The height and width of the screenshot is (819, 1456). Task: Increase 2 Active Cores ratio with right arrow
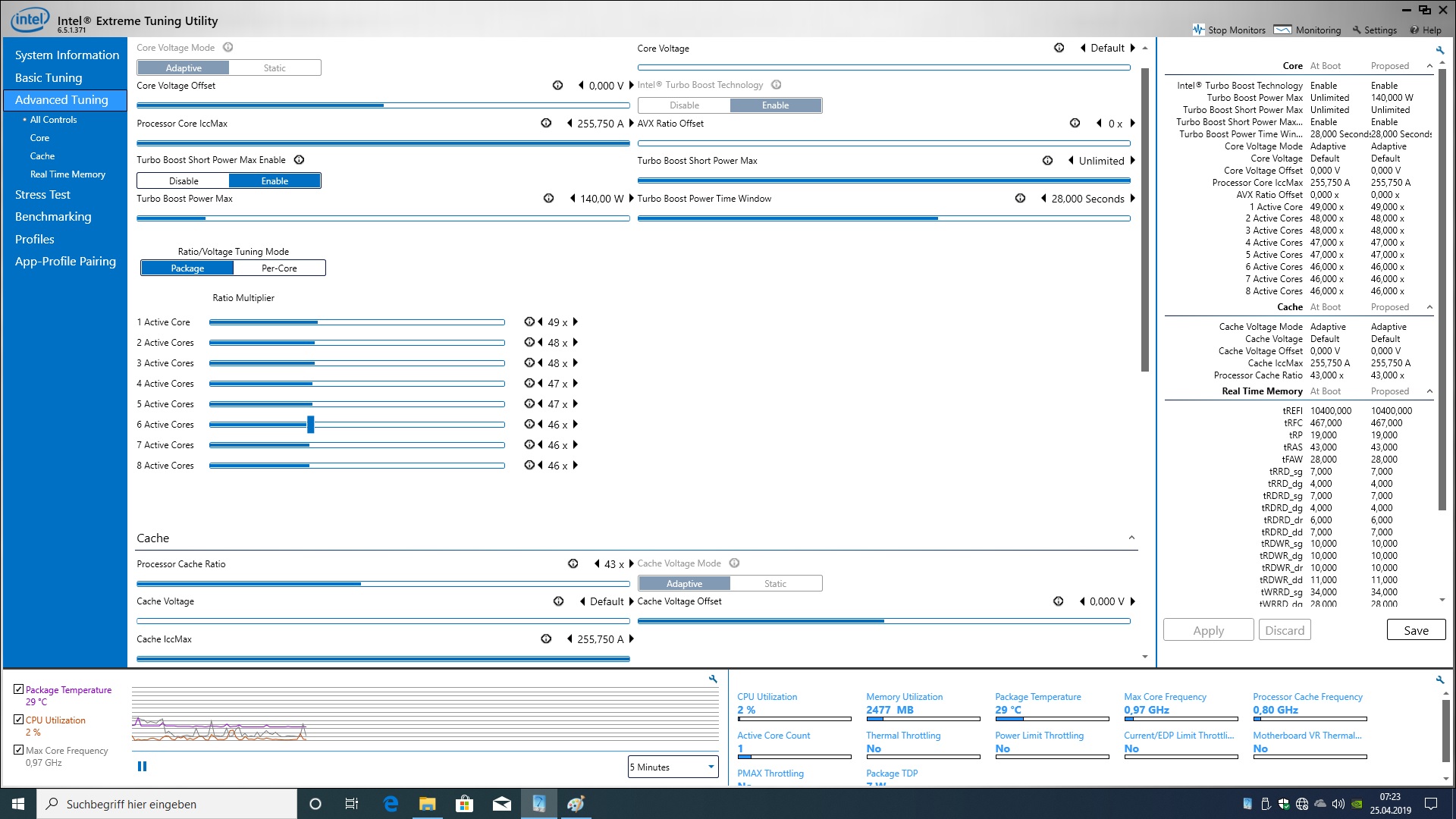575,343
